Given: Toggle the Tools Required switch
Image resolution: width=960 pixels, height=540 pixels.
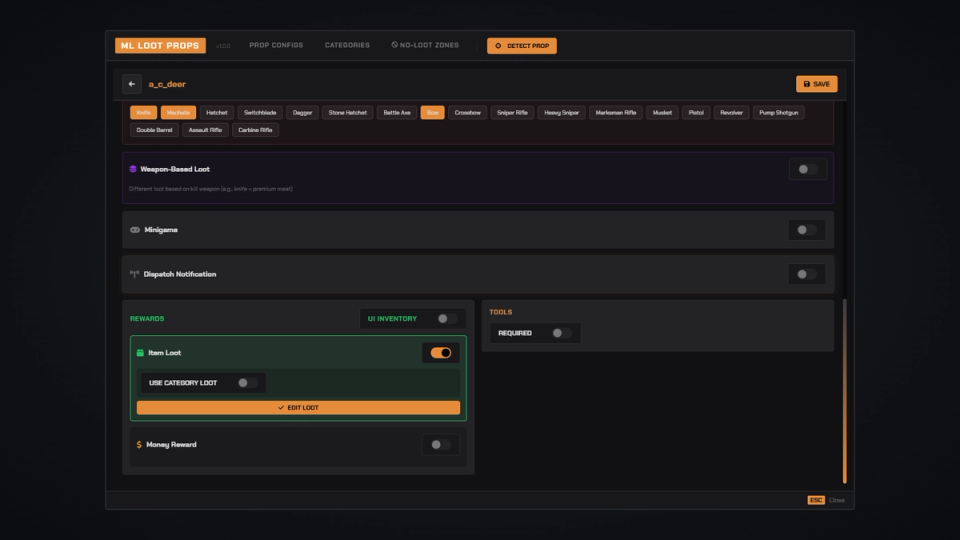Looking at the screenshot, I should click(561, 333).
